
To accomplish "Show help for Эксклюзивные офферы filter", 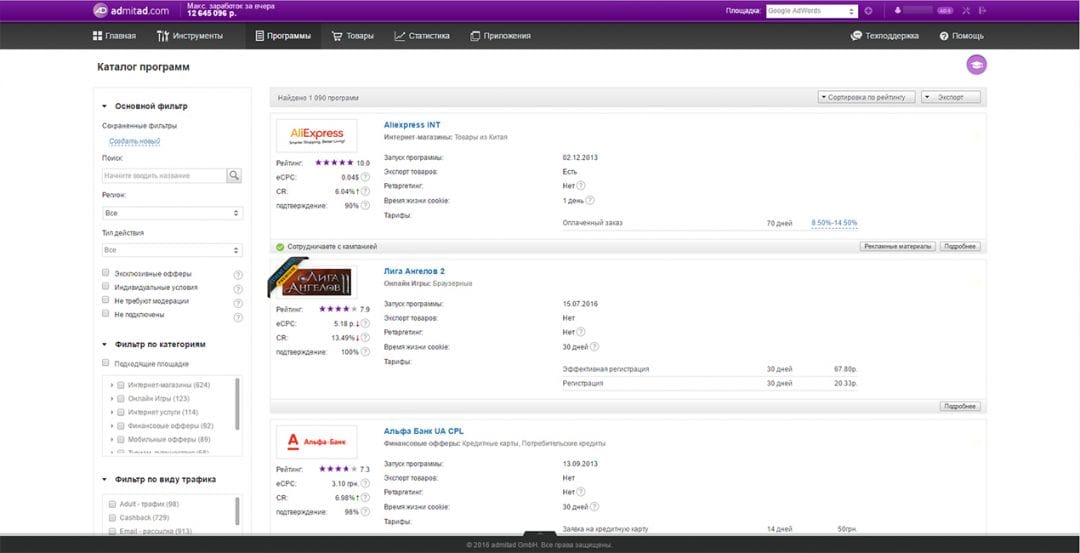I will pyautogui.click(x=238, y=275).
